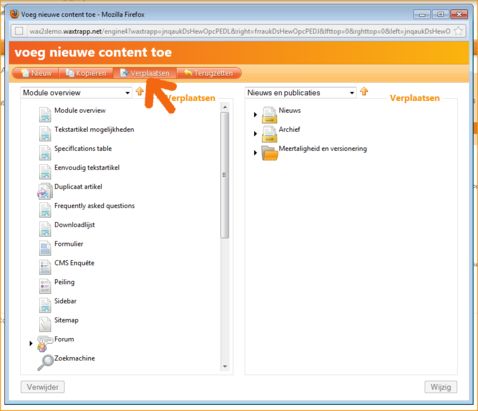
Task: Select the Terugzetten tab
Action: [209, 73]
